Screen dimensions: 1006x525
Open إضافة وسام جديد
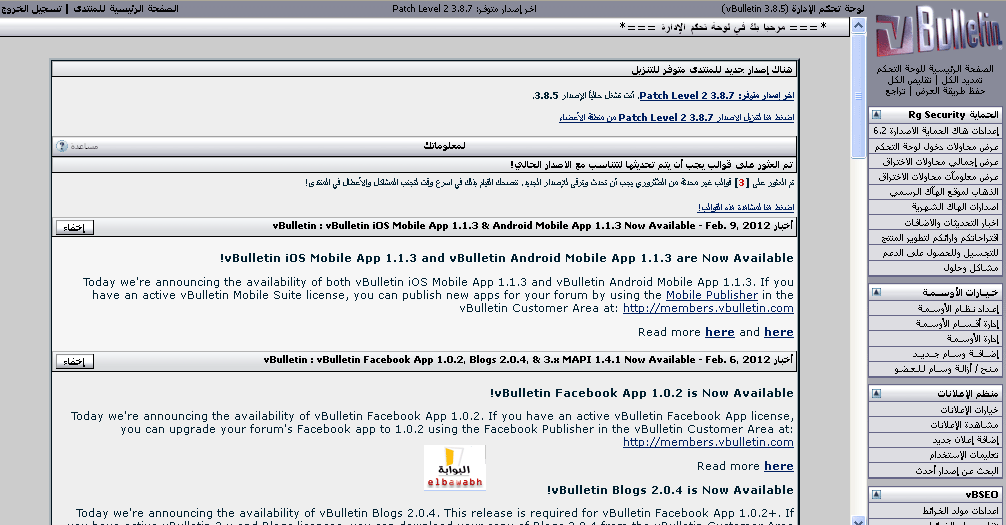pos(935,354)
